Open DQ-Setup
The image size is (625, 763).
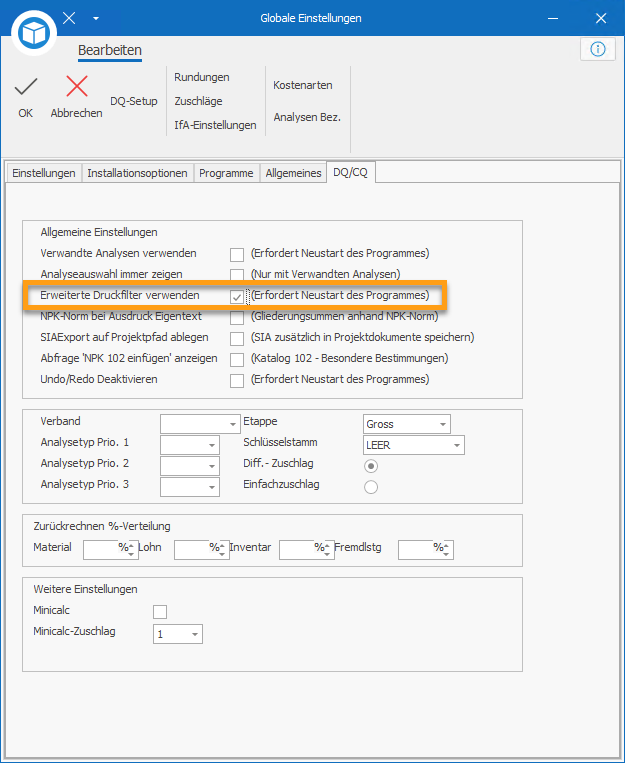click(x=134, y=101)
